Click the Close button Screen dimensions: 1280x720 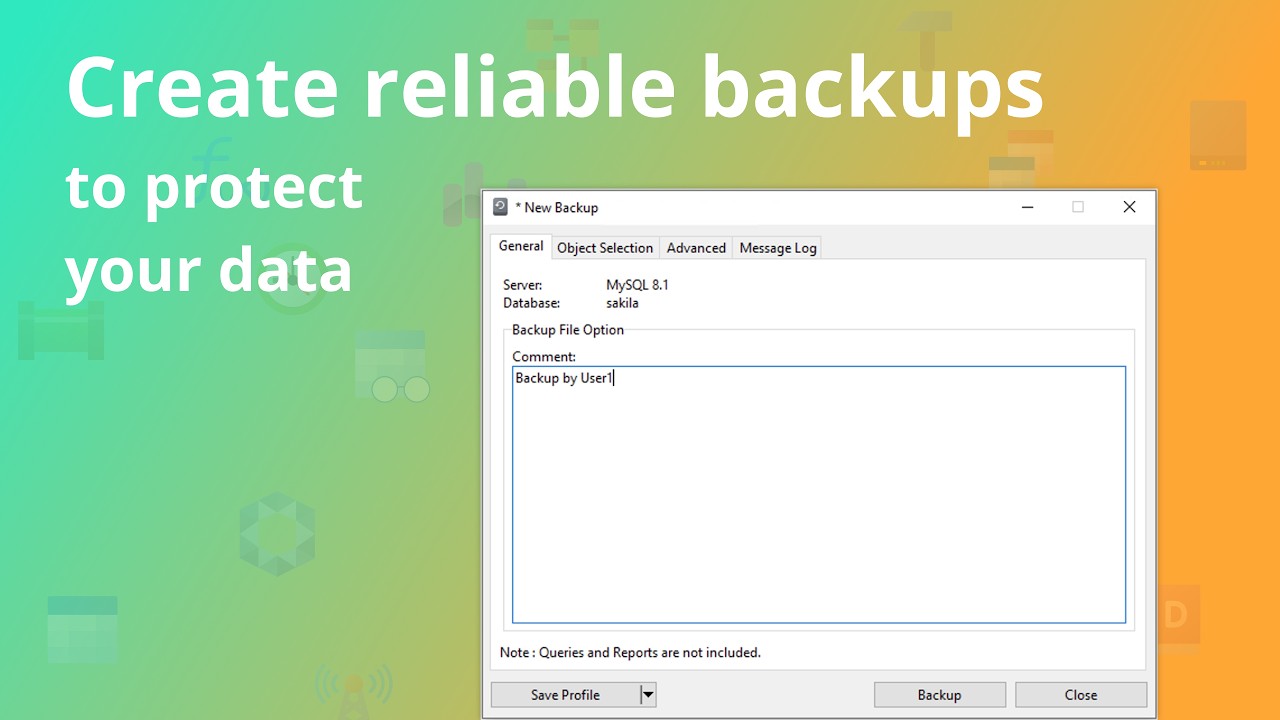point(1081,695)
